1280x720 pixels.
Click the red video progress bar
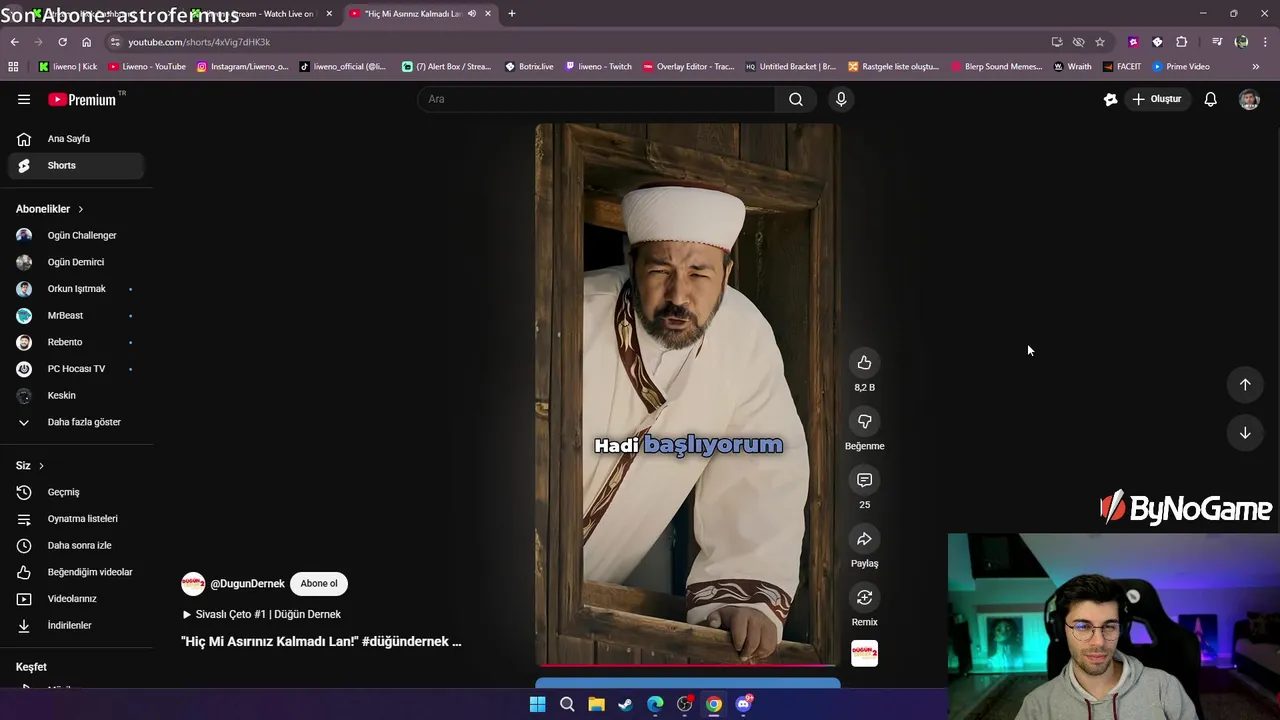coord(687,665)
